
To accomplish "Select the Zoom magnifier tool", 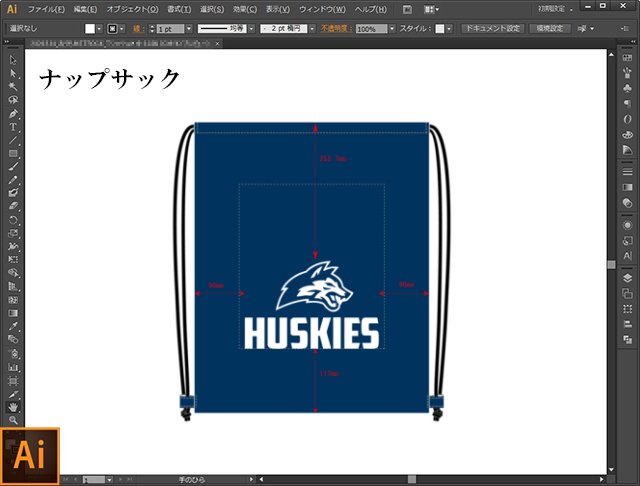I will point(13,420).
